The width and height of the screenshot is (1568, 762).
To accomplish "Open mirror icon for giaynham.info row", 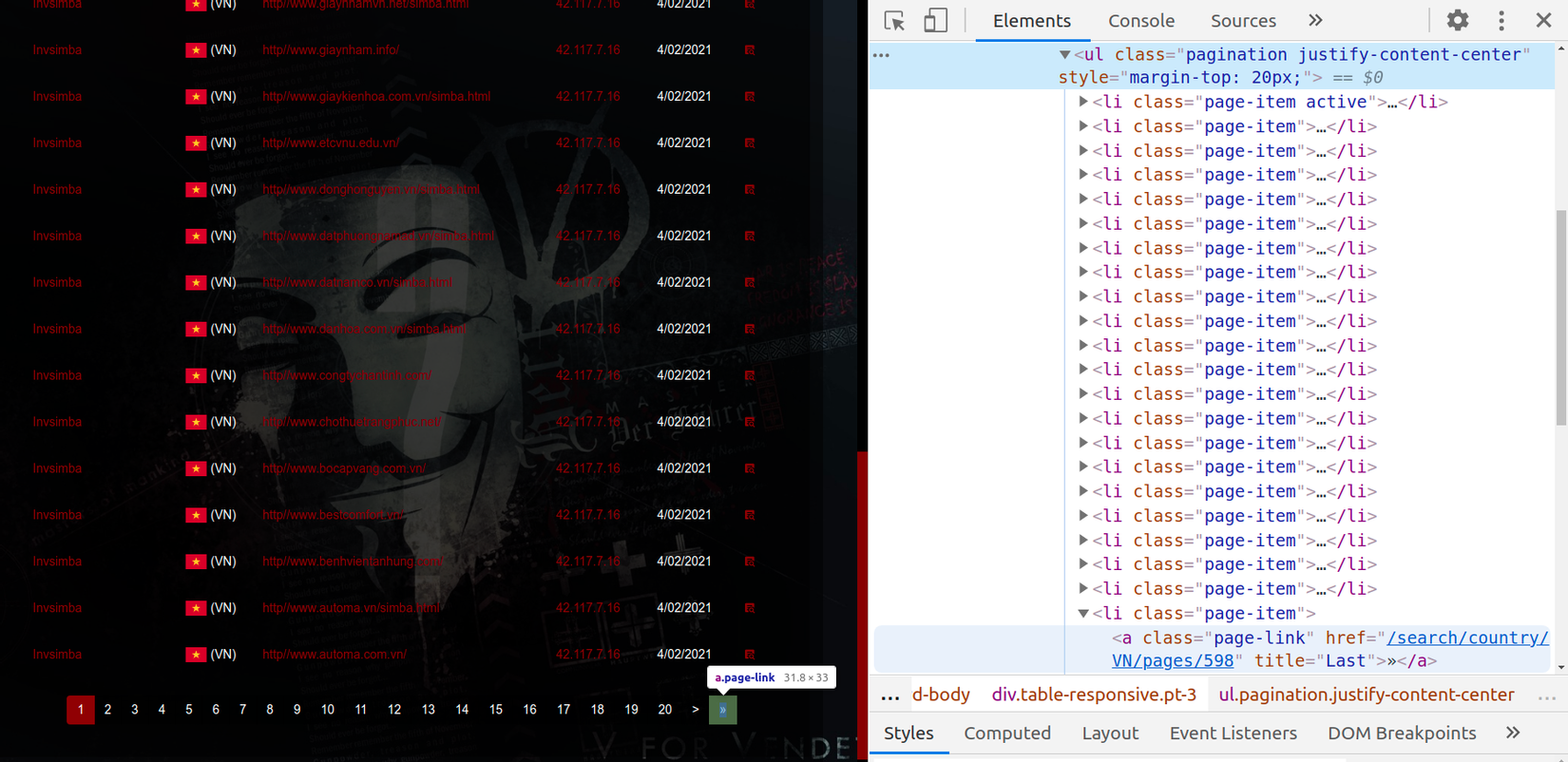I will coord(750,50).
